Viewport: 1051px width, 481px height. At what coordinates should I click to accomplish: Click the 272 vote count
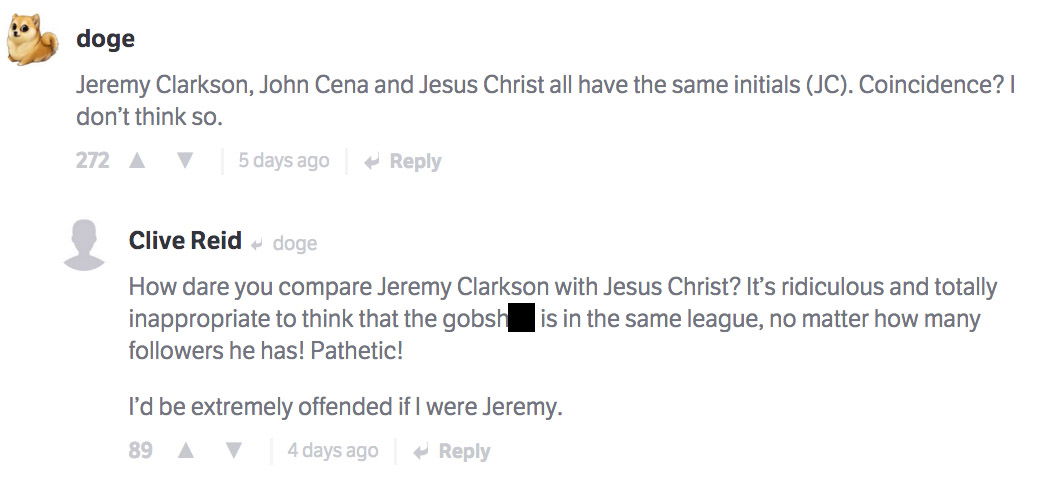92,161
